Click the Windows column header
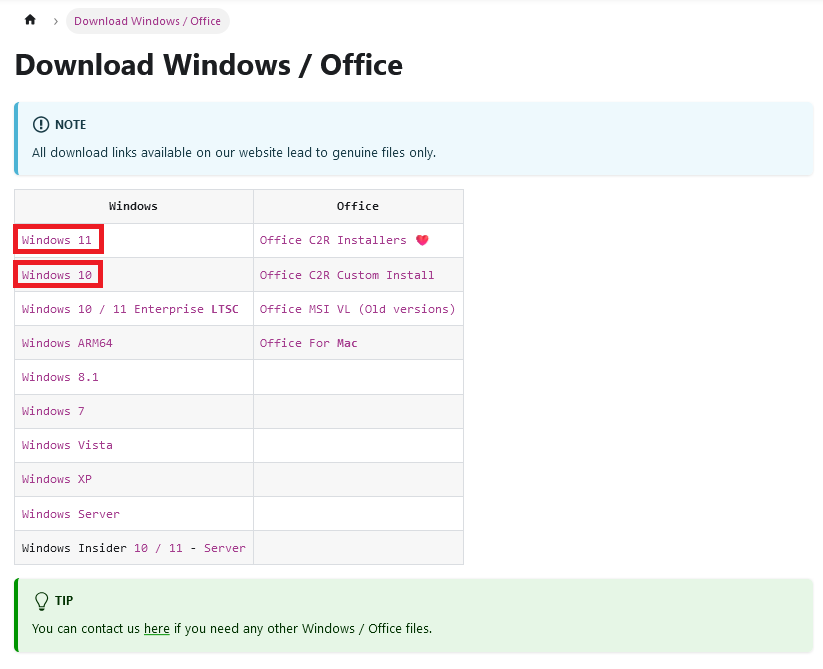The width and height of the screenshot is (823, 669). click(x=133, y=206)
